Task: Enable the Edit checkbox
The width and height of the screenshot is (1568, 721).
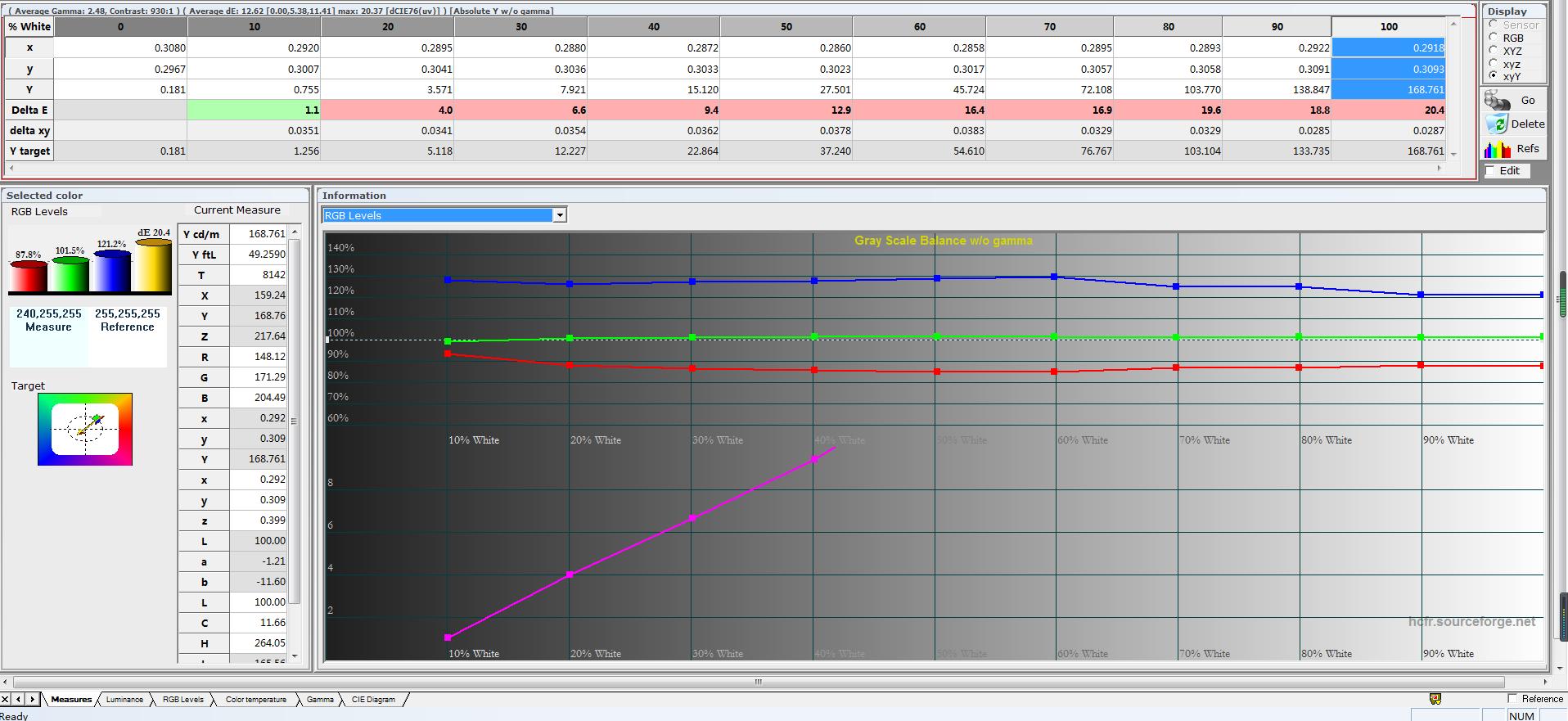Action: (1490, 171)
